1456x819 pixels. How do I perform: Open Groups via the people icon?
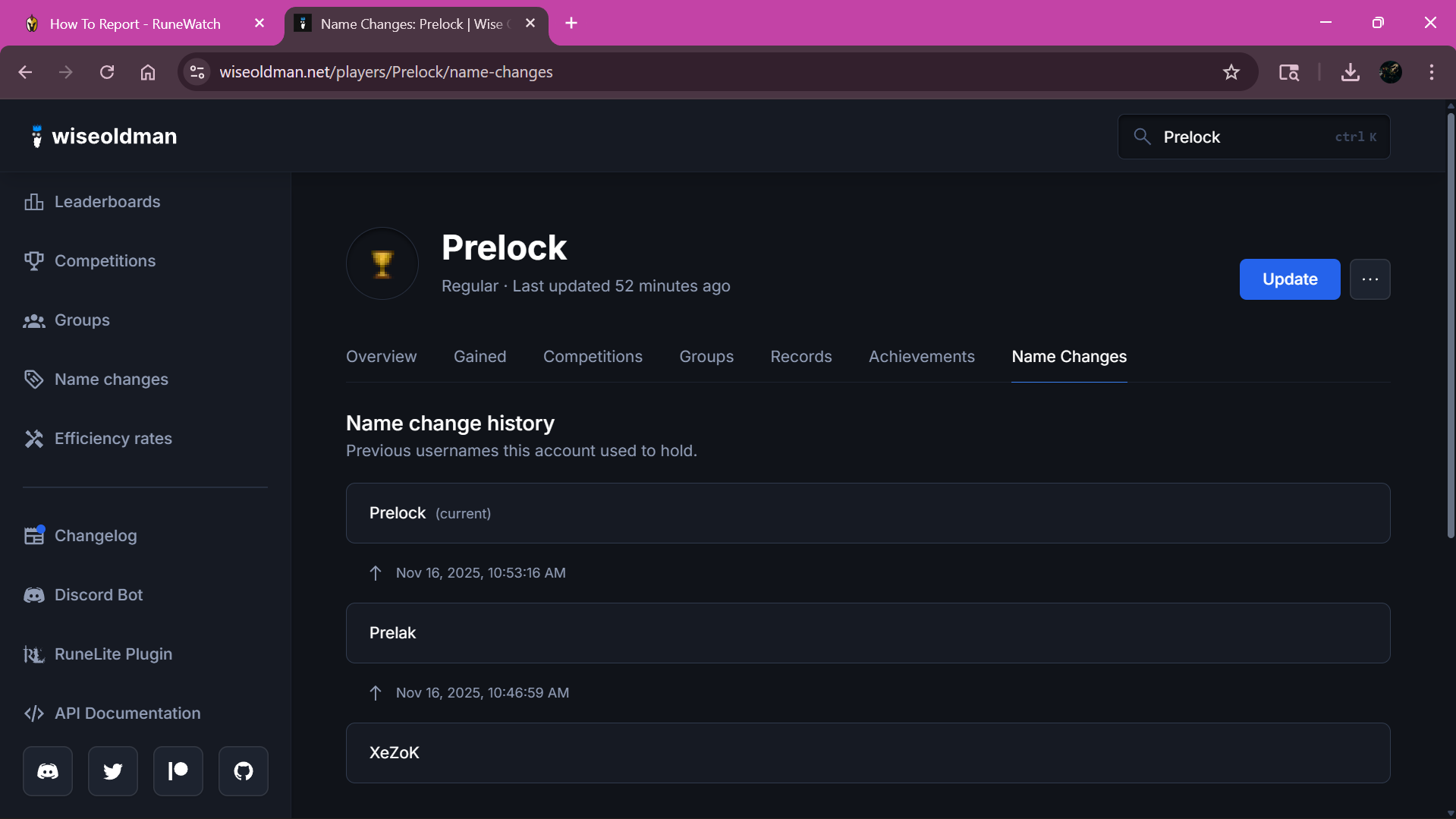pyautogui.click(x=33, y=320)
